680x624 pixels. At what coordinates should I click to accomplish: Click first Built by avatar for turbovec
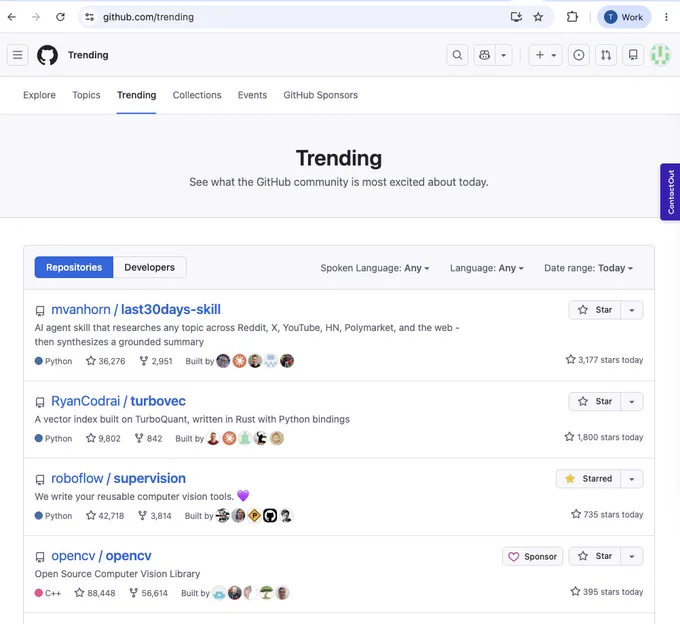coord(213,438)
